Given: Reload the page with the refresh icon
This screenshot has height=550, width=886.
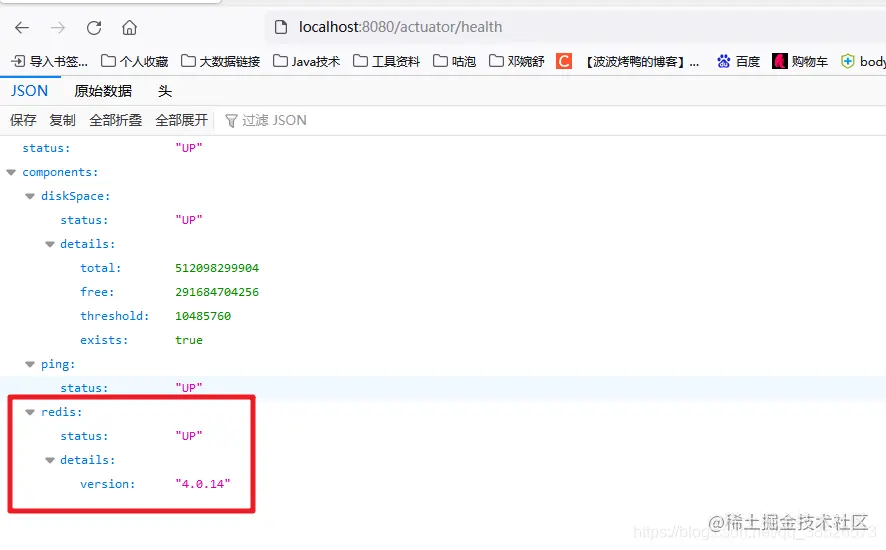Looking at the screenshot, I should 94,27.
